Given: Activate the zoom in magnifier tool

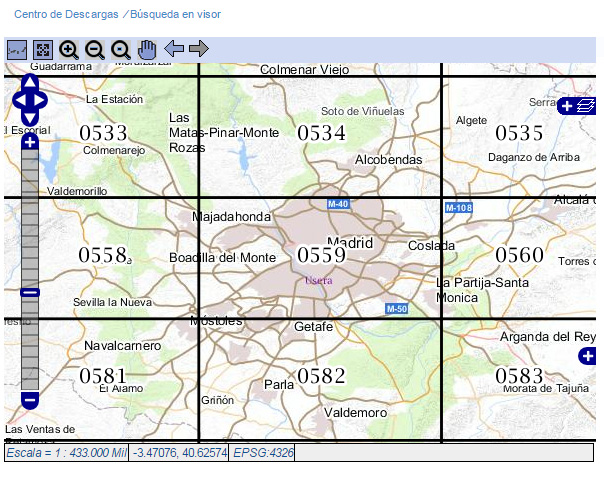Looking at the screenshot, I should coord(69,50).
